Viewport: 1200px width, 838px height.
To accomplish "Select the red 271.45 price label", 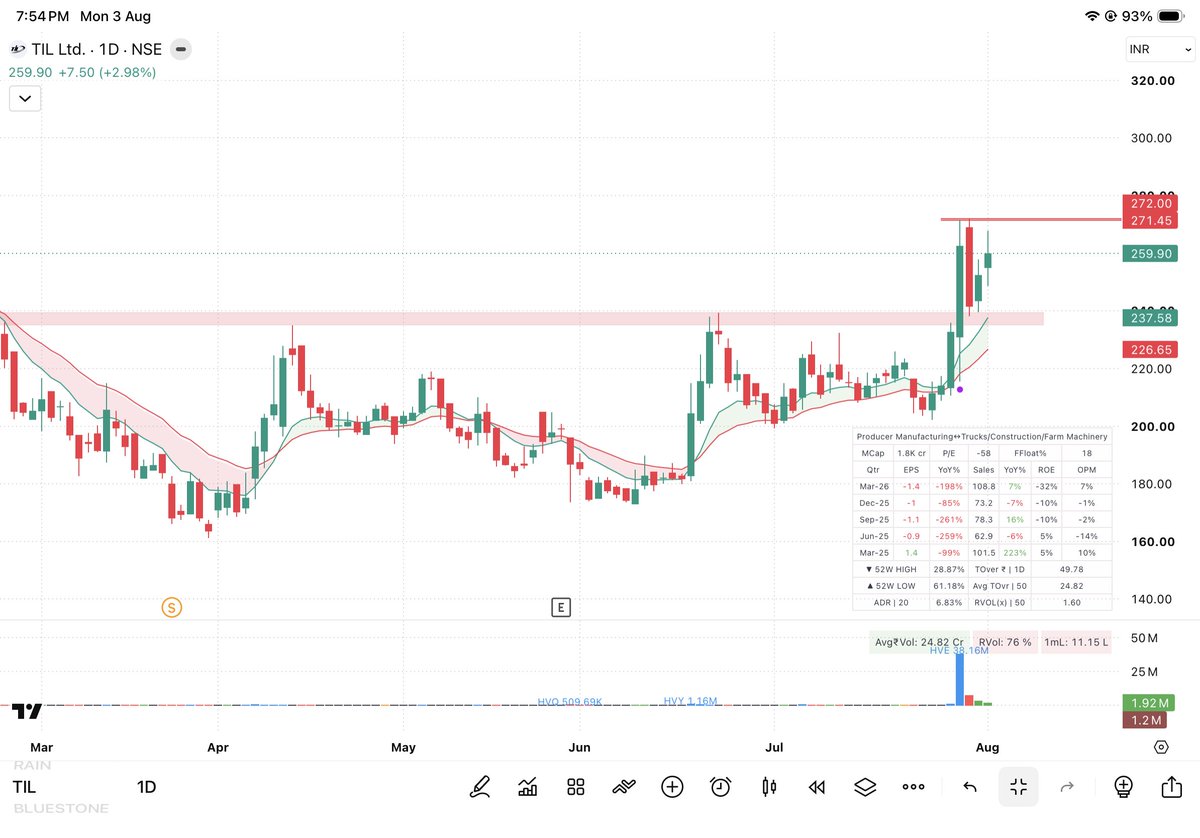I will coord(1151,220).
